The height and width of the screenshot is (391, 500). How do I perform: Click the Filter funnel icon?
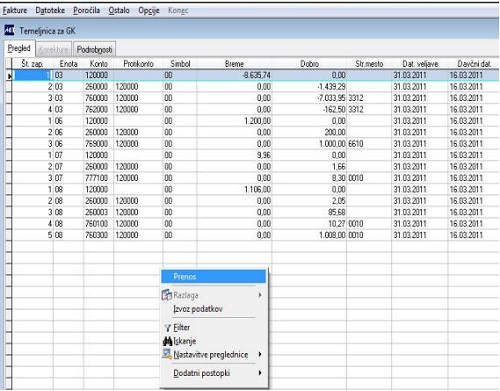pyautogui.click(x=168, y=328)
